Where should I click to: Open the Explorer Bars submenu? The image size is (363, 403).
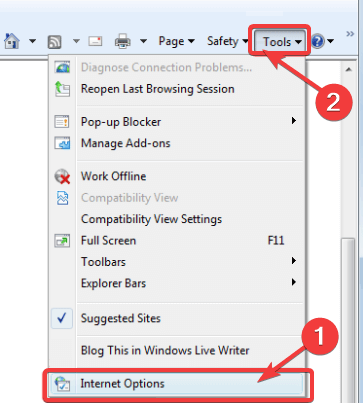click(176, 283)
